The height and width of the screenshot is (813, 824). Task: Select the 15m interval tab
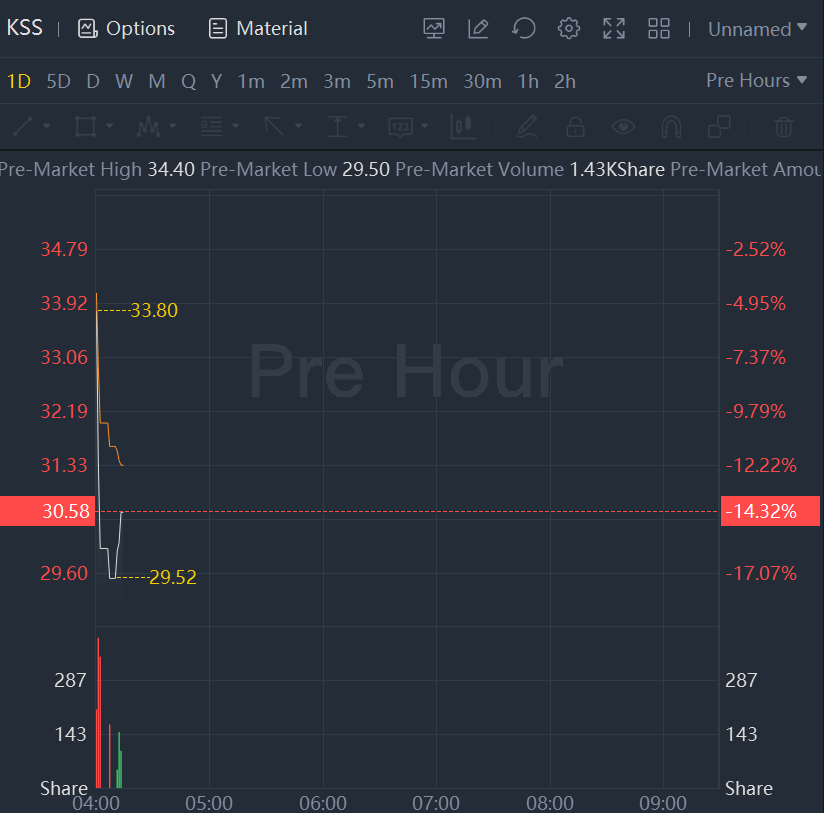coord(428,82)
